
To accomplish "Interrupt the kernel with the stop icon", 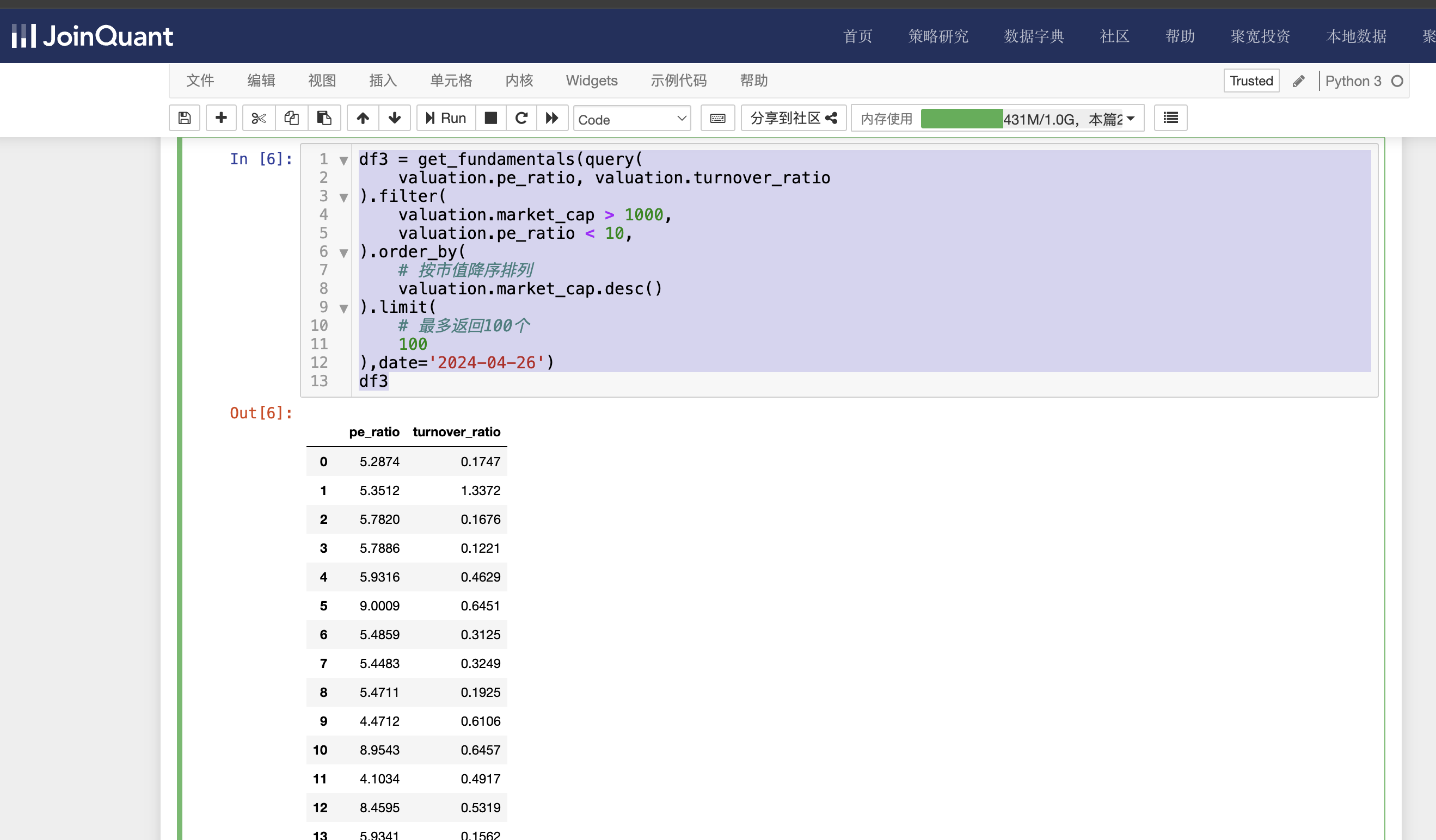I will (x=490, y=118).
